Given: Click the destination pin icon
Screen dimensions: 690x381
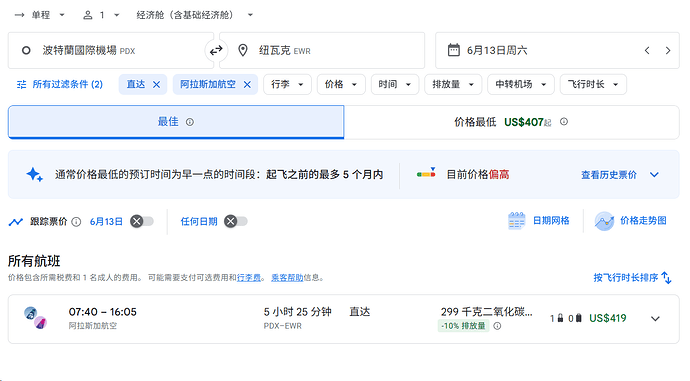Looking at the screenshot, I should 242,50.
